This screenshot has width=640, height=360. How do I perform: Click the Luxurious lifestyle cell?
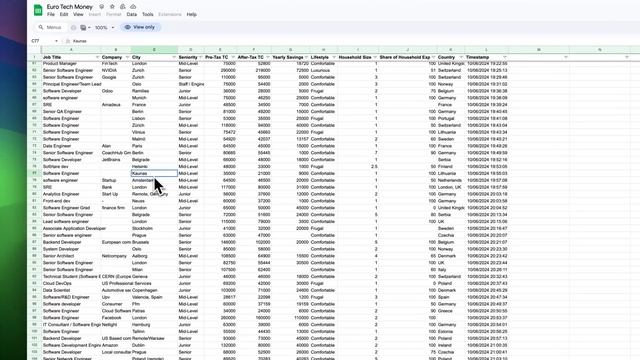(324, 70)
